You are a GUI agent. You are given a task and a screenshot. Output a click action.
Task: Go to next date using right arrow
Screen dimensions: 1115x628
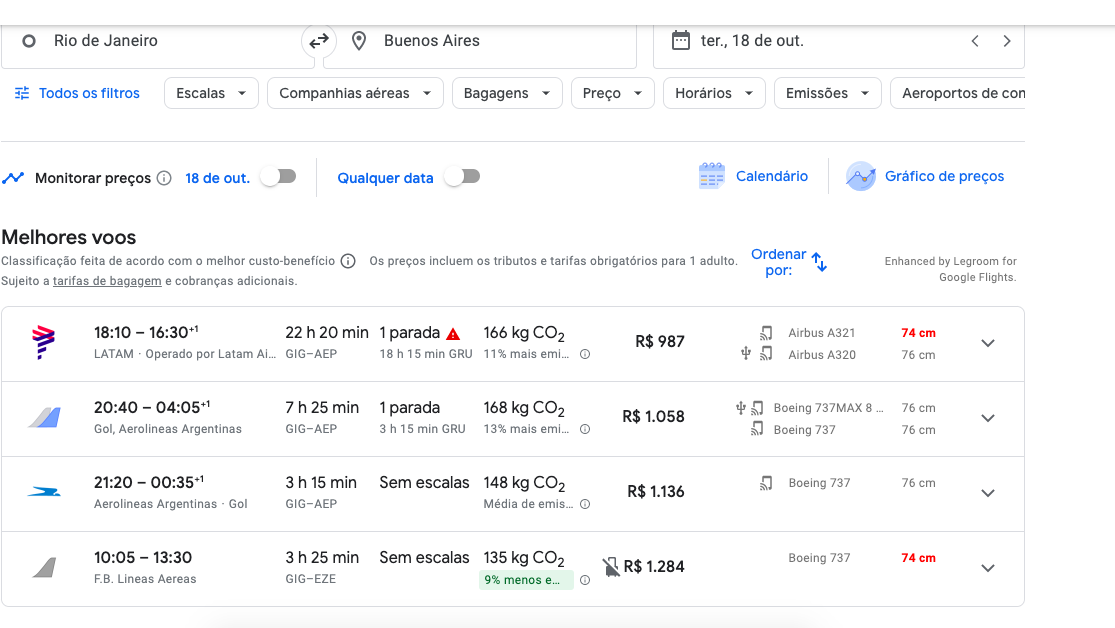(1006, 41)
